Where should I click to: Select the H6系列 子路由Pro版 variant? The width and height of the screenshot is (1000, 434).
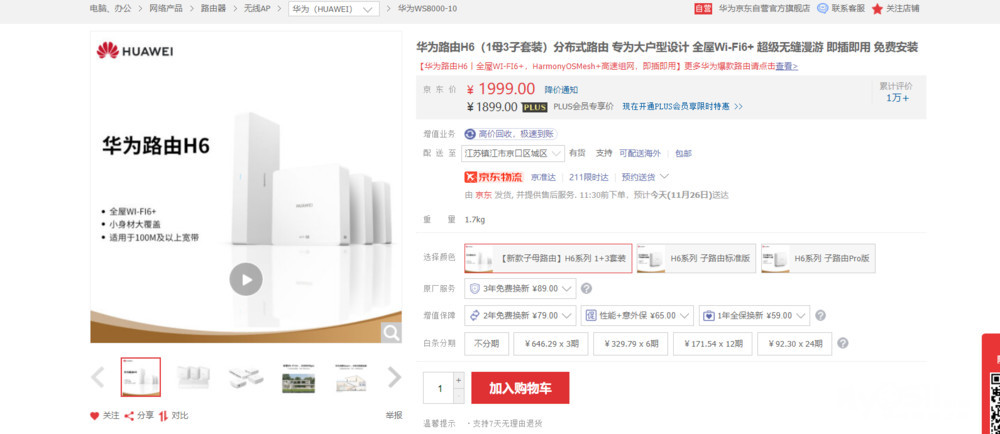(818, 258)
